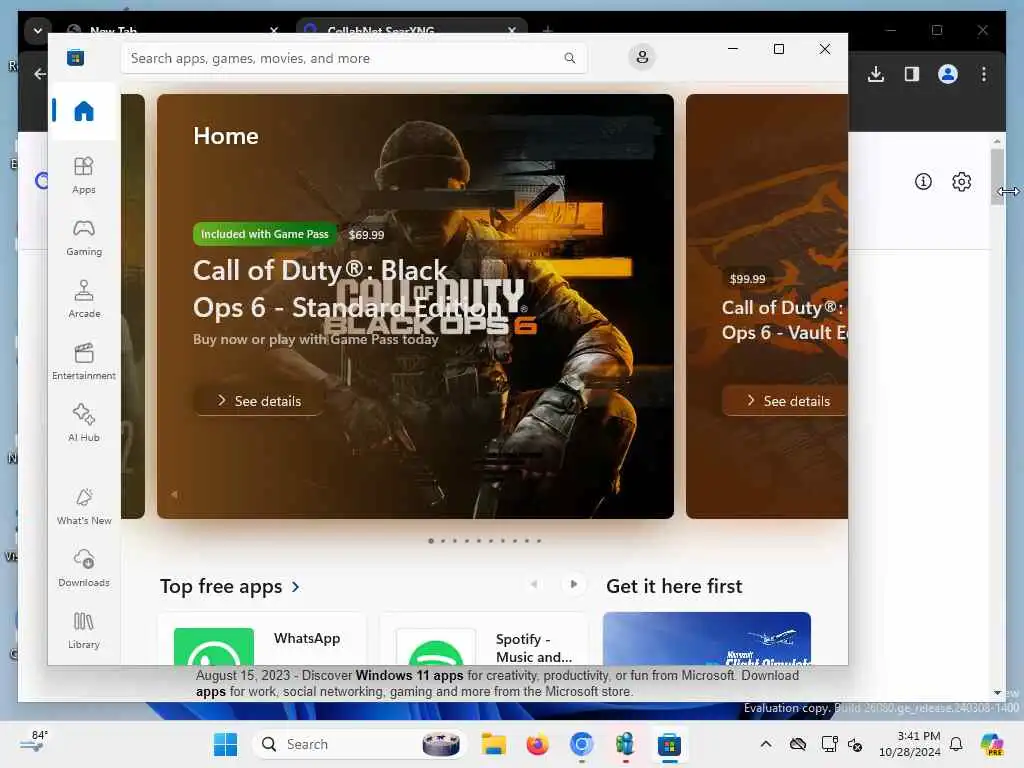
Task: Open the settings gear on the webpage
Action: [x=961, y=182]
